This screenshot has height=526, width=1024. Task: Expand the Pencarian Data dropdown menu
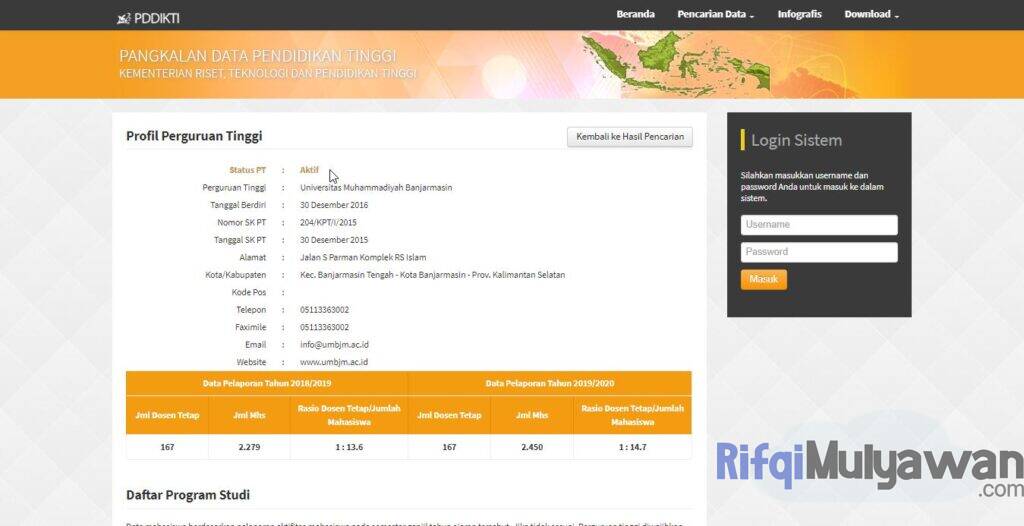(716, 14)
